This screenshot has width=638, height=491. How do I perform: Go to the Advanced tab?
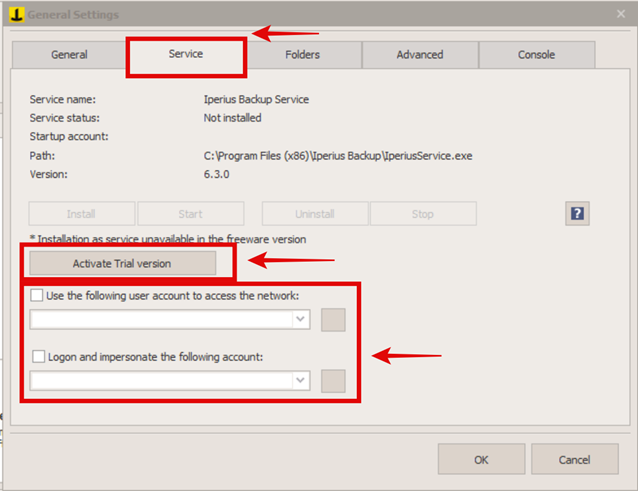coord(420,55)
